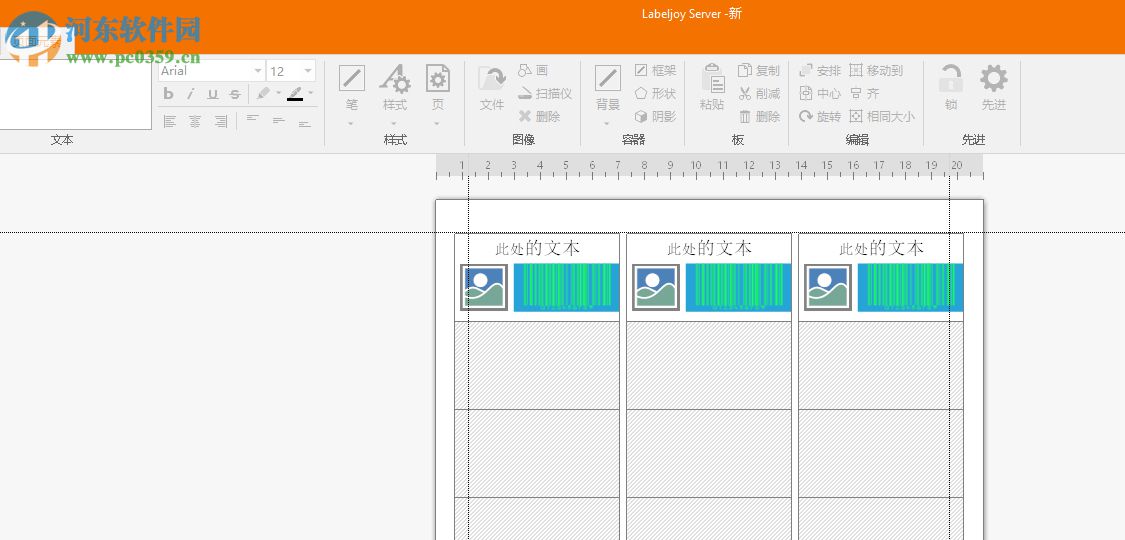Toggle italic text formatting
Screen dimensions: 1125x540
[x=190, y=94]
